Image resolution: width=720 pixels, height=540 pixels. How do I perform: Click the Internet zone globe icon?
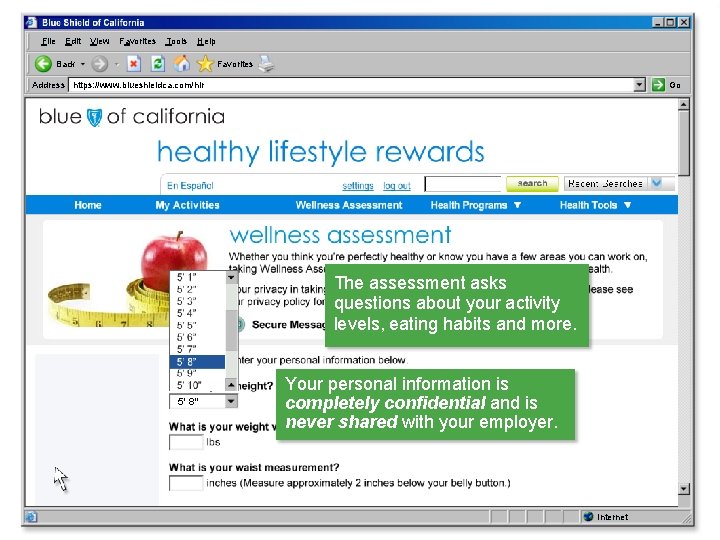588,517
